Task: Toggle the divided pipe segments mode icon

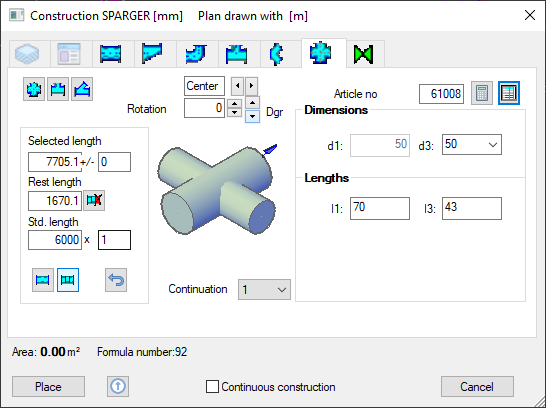Action: point(68,280)
